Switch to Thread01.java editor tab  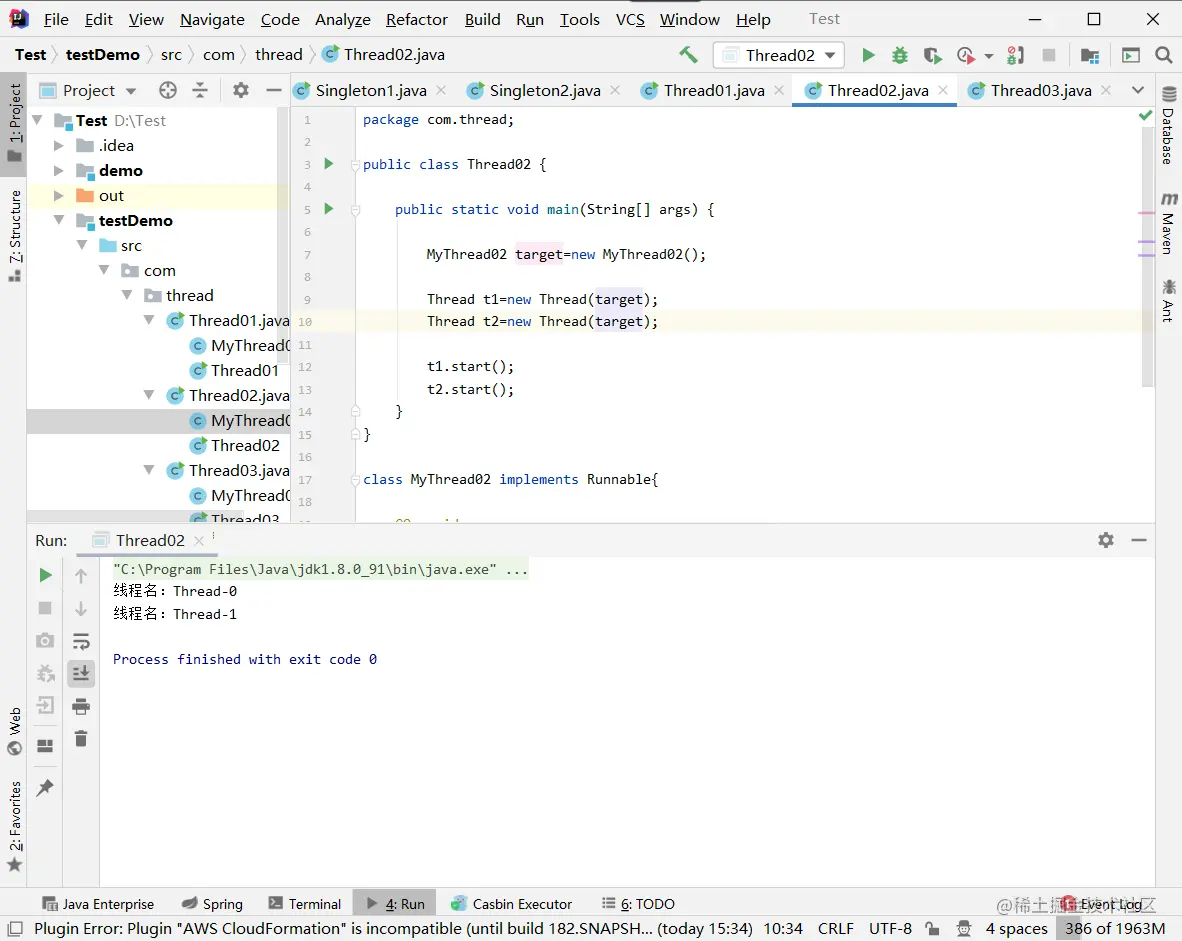tap(713, 90)
